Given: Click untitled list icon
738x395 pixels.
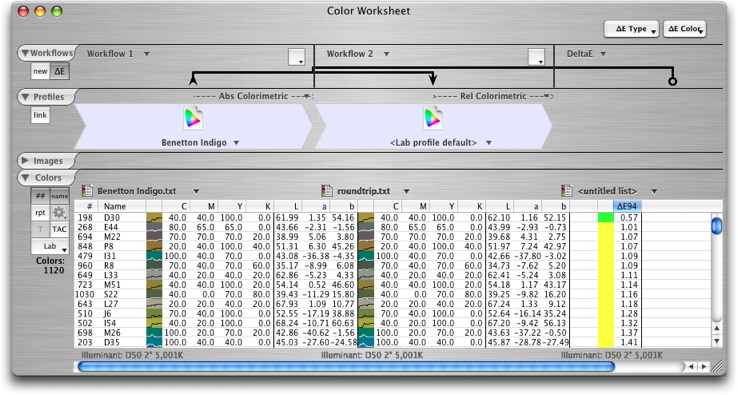Looking at the screenshot, I should point(567,191).
